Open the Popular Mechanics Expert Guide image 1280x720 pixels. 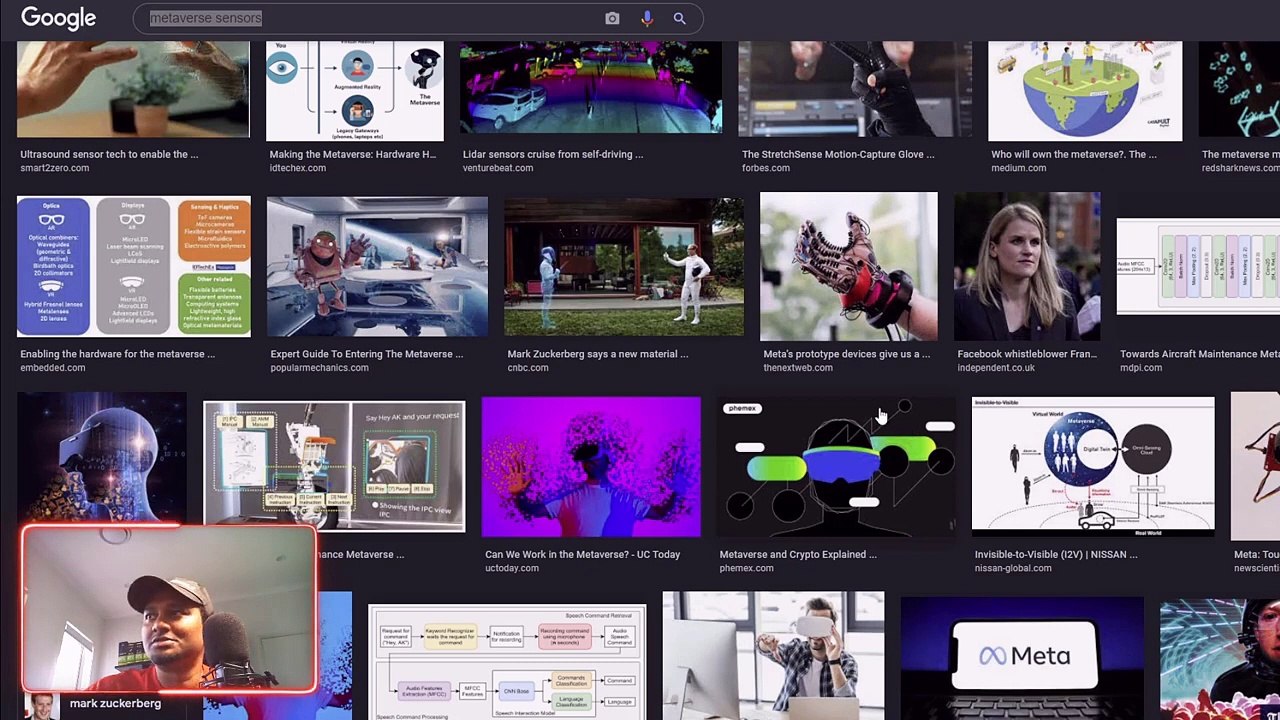[x=377, y=266]
